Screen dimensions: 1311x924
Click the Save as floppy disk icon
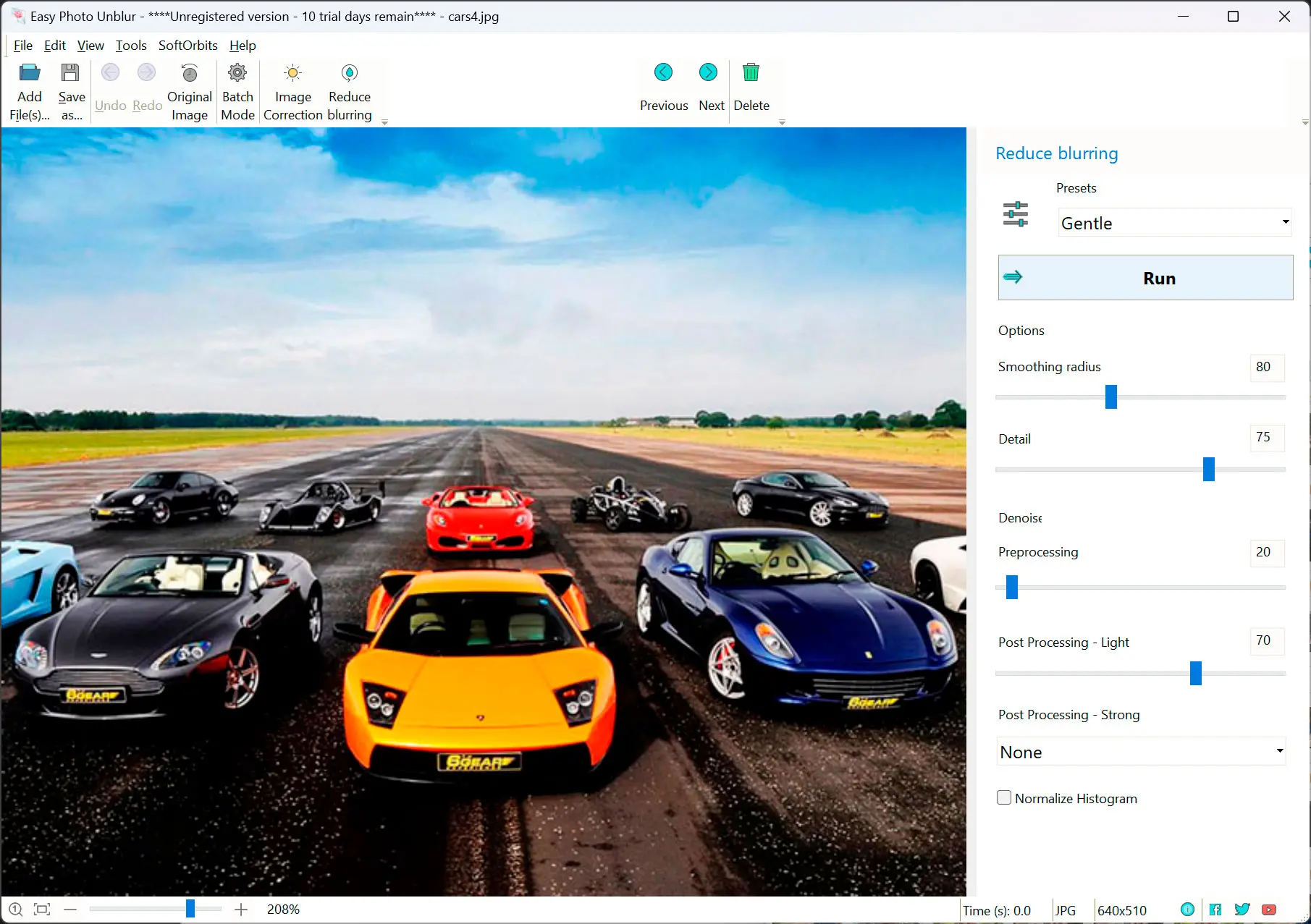pos(70,73)
